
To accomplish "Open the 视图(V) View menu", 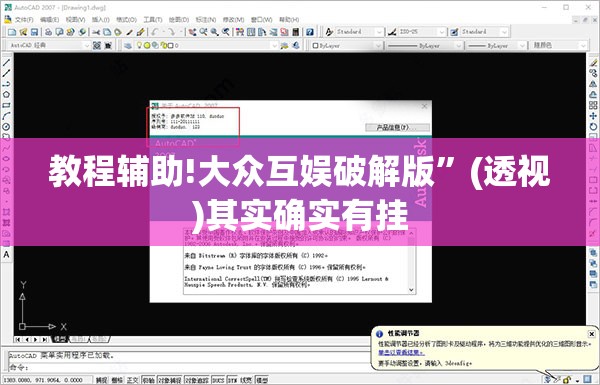I will click(x=75, y=20).
